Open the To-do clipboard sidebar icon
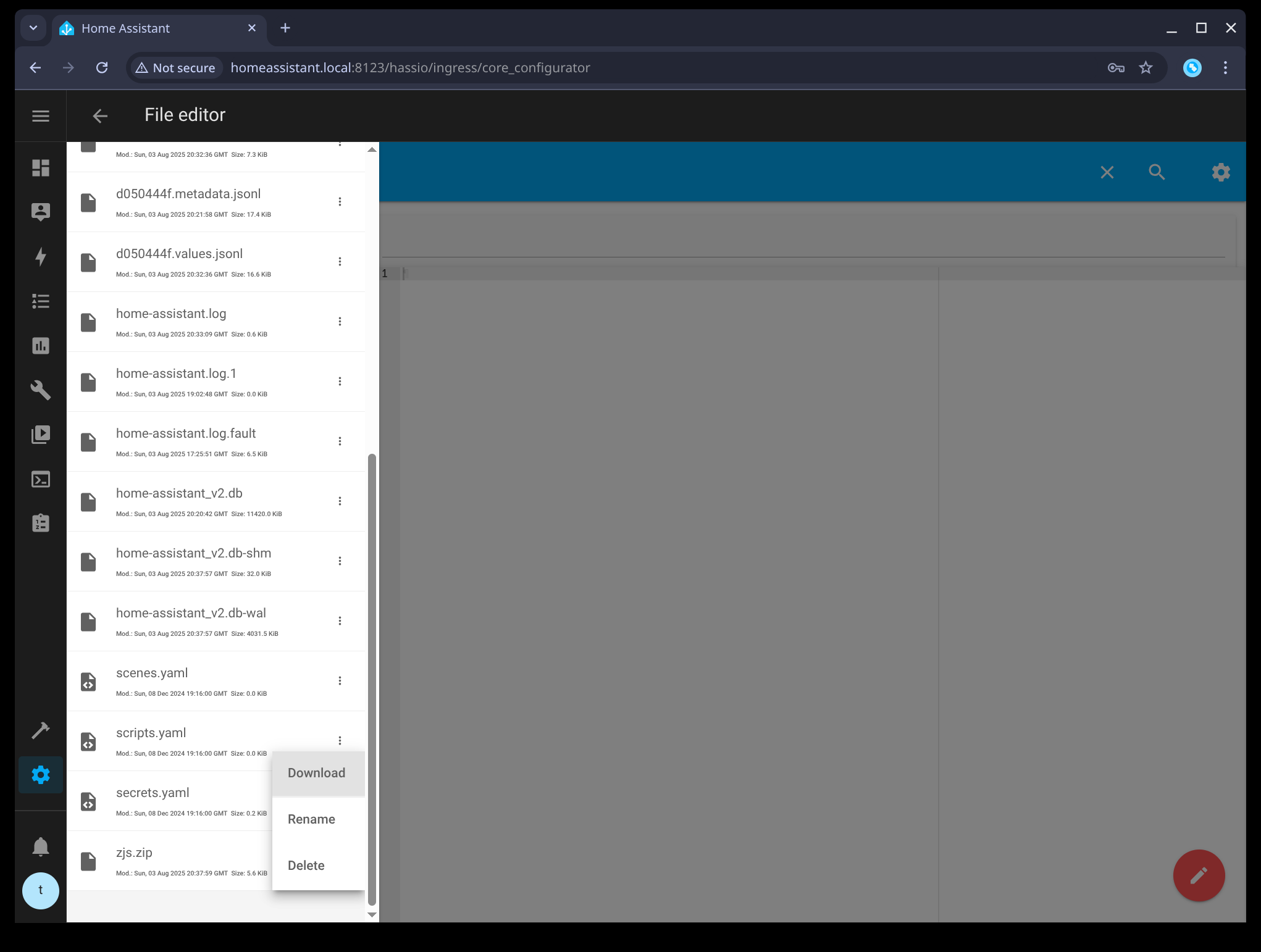This screenshot has height=952, width=1261. coord(41,523)
